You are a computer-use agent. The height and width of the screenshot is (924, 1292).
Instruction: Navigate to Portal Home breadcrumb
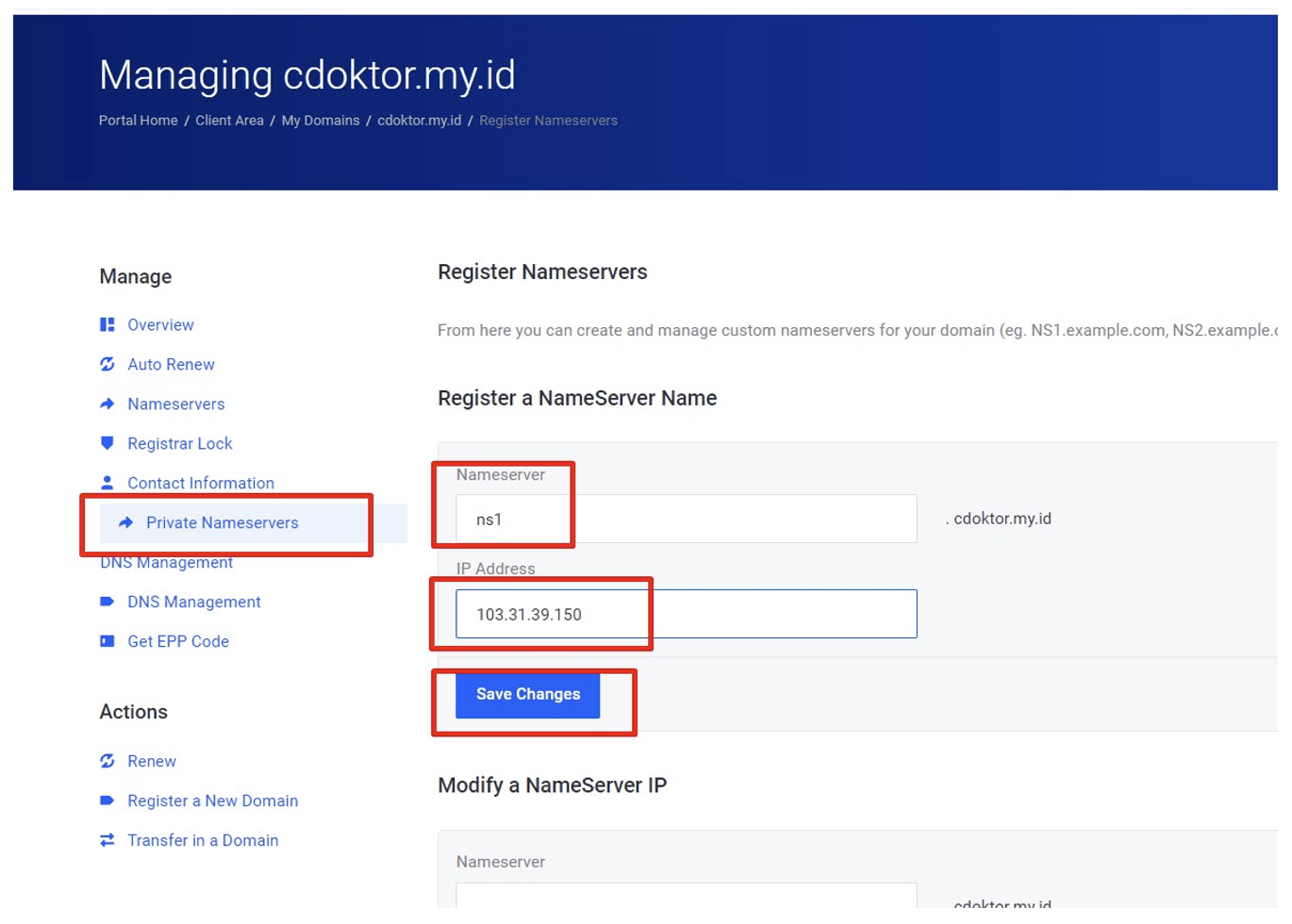click(x=138, y=120)
